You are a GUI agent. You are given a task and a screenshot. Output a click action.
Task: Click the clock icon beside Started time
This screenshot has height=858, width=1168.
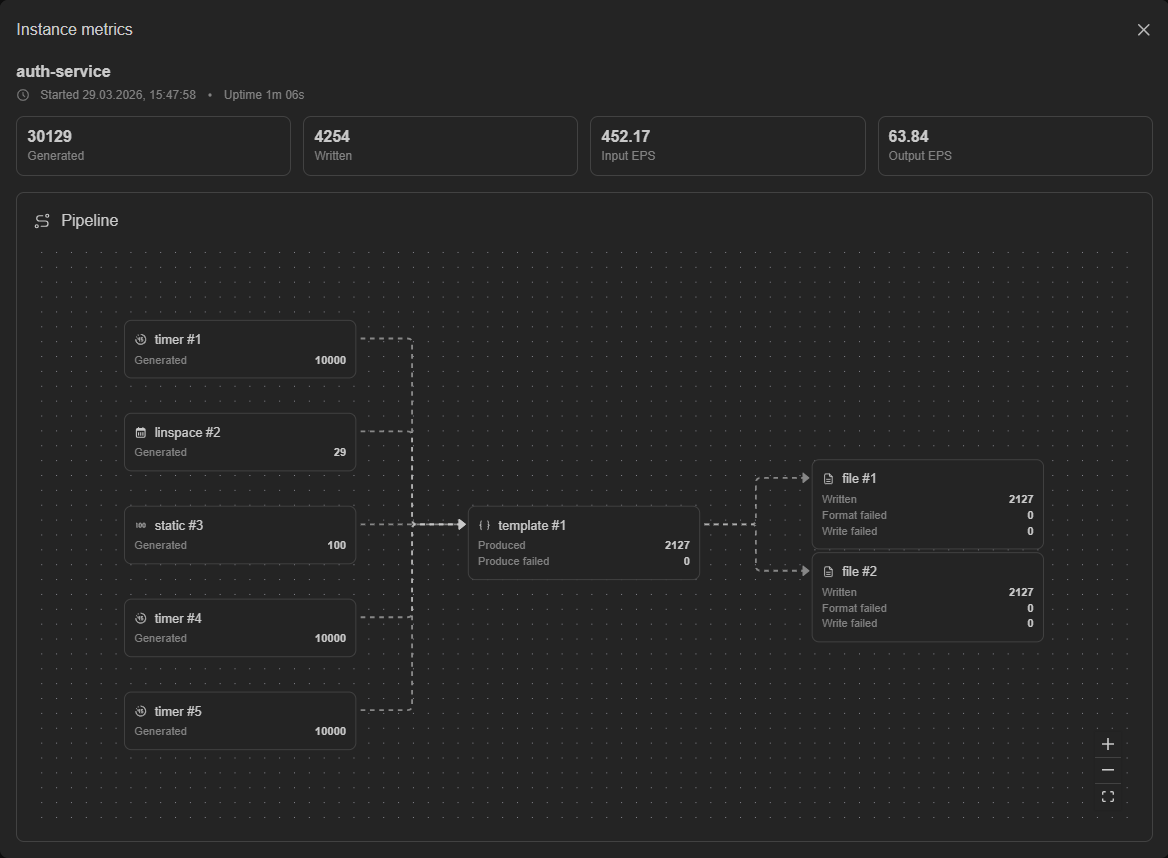coord(23,95)
